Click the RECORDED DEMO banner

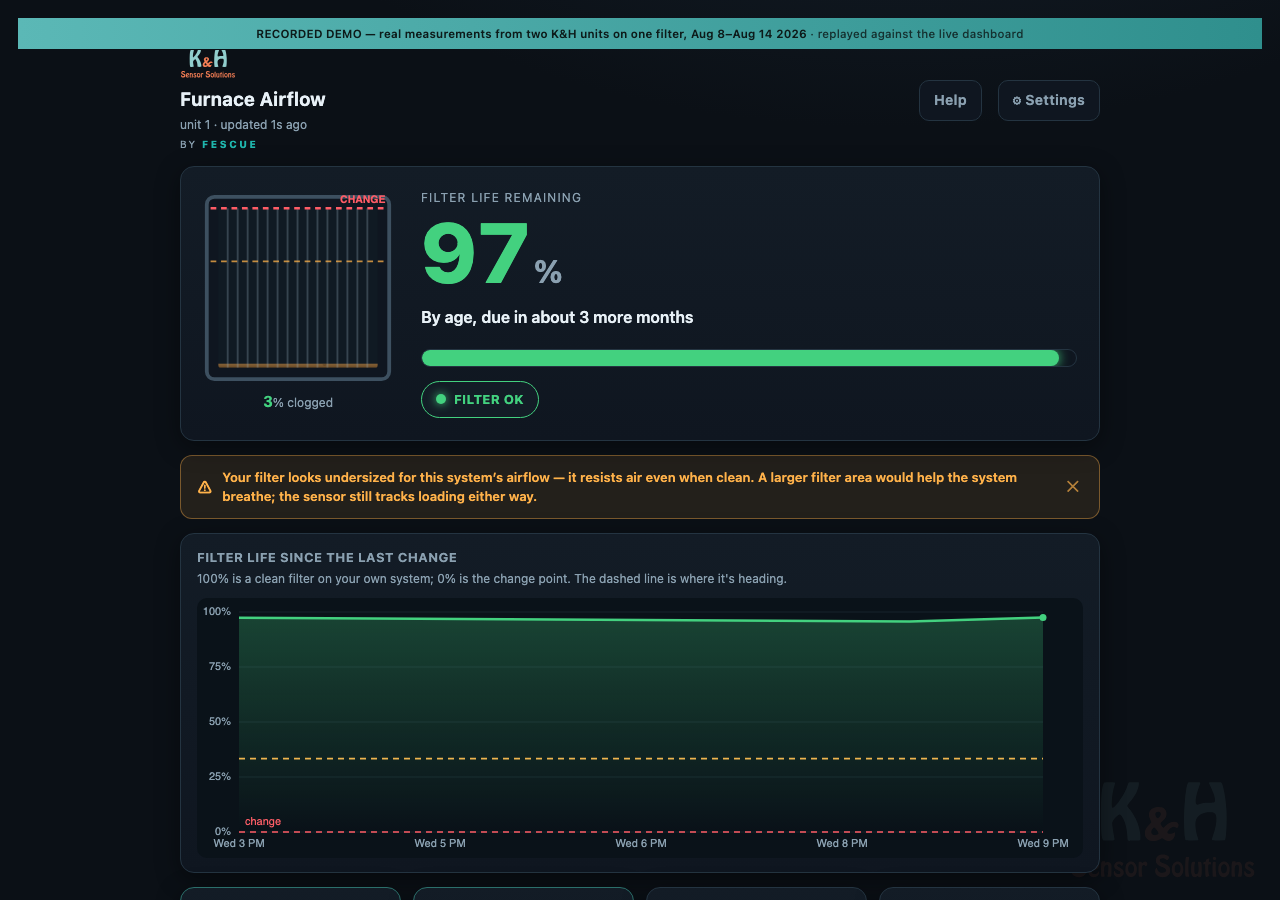(x=640, y=33)
